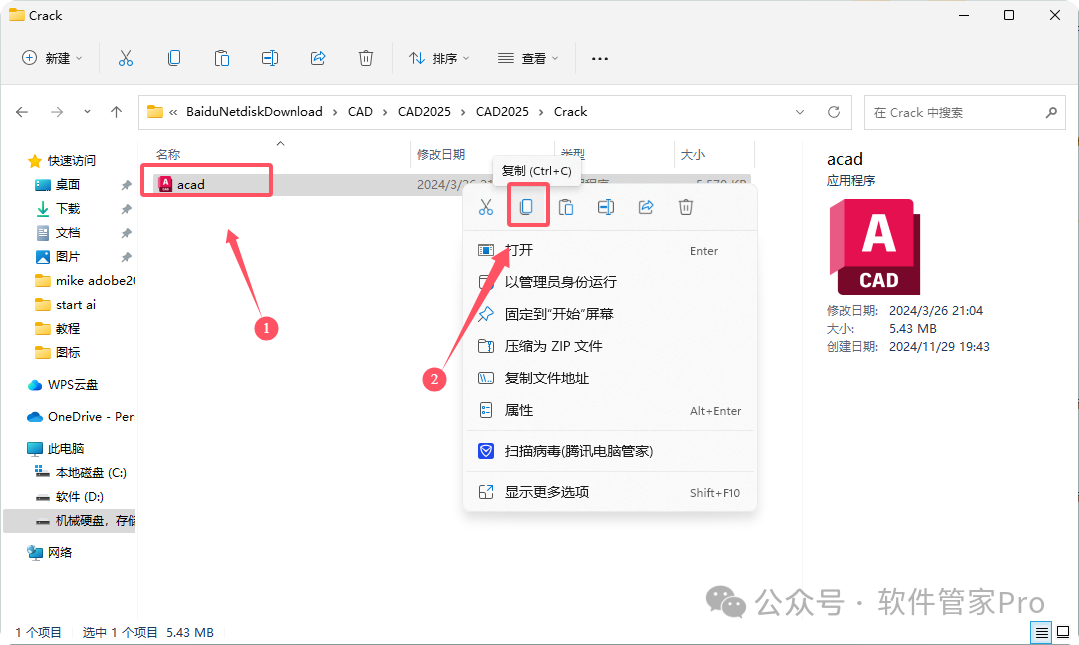Click the CAD breadcrumb segment
1079x645 pixels.
[x=360, y=112]
